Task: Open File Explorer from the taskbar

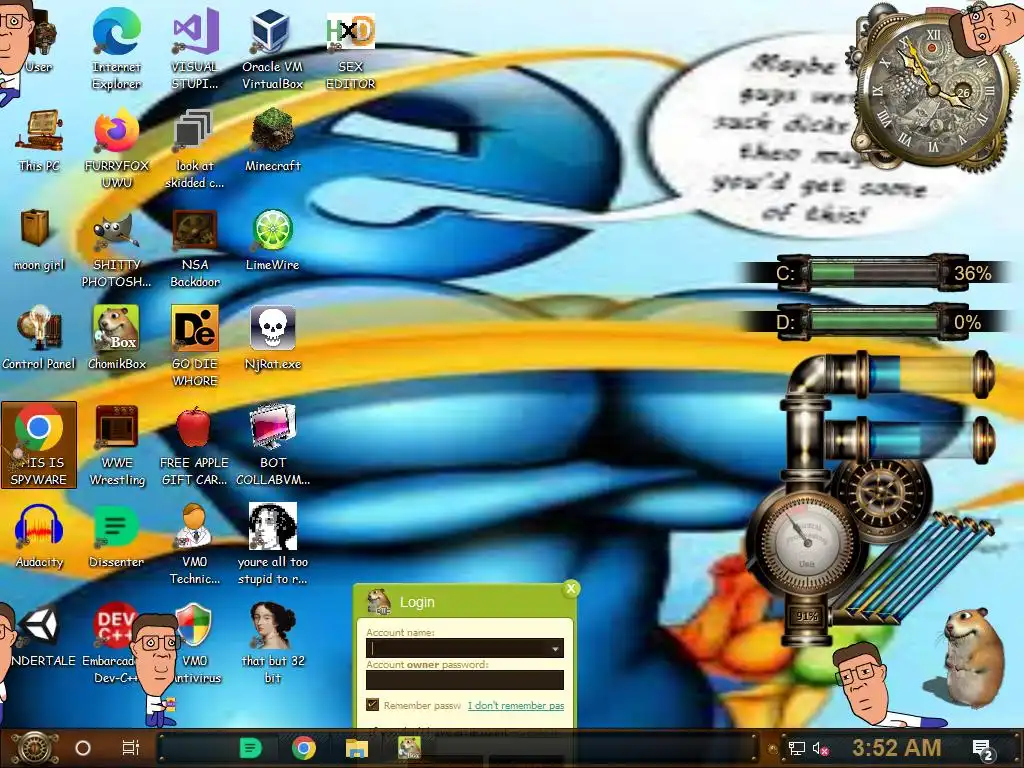Action: pos(357,748)
